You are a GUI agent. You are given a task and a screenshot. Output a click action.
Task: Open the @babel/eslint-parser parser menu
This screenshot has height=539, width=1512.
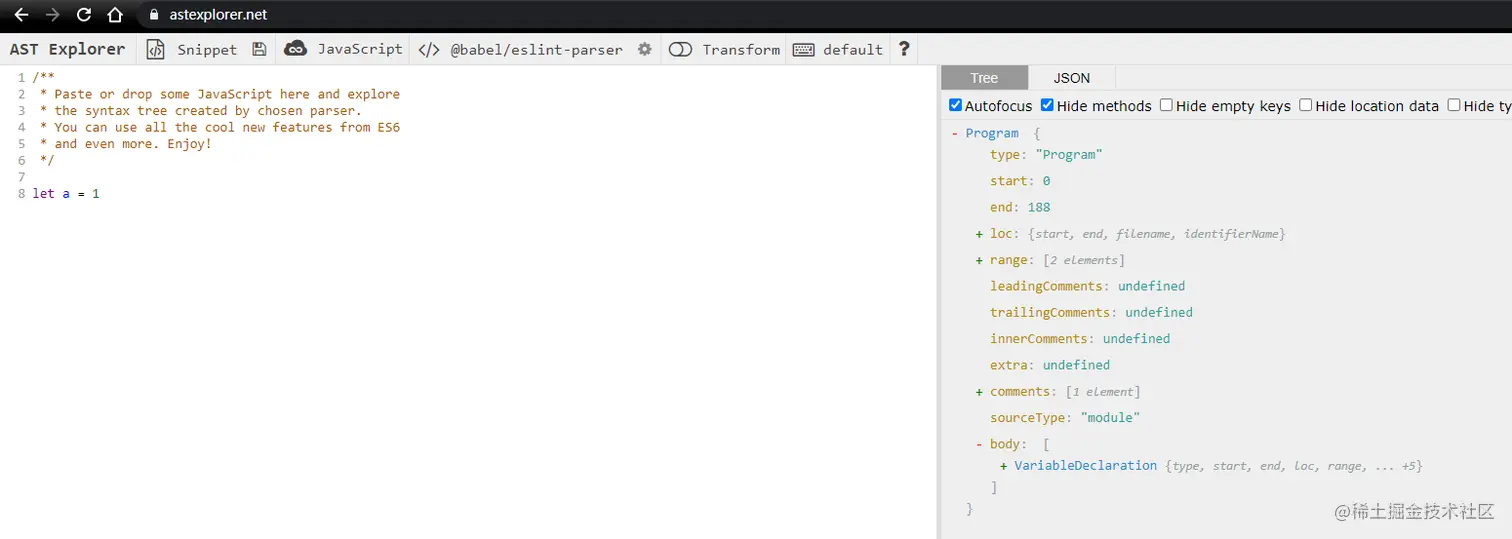(536, 49)
